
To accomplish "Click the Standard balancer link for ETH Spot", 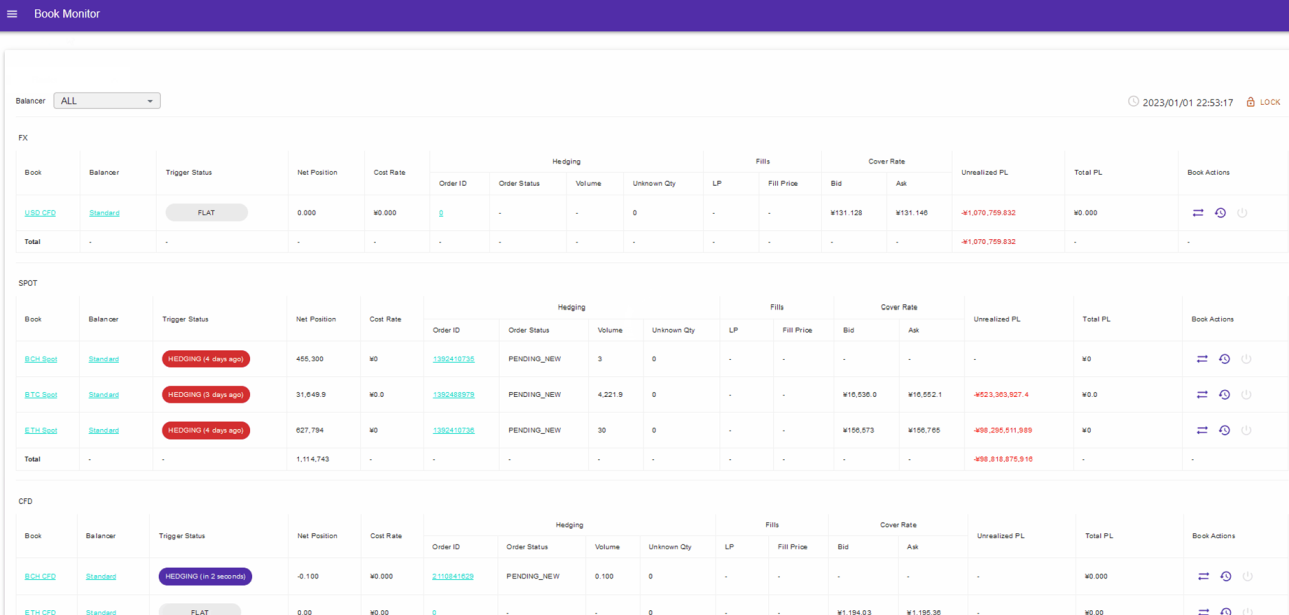I will pos(103,431).
